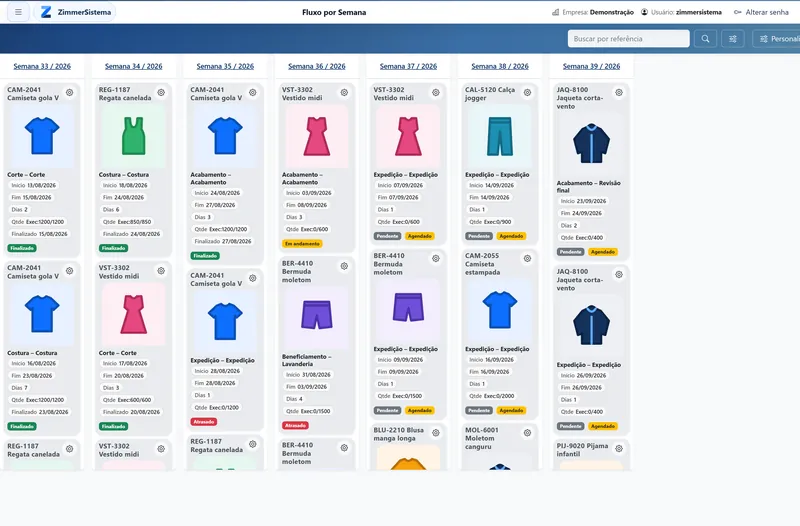
Task: Click 'Finalizado 27/08/2026' text
Action: (x=222, y=241)
